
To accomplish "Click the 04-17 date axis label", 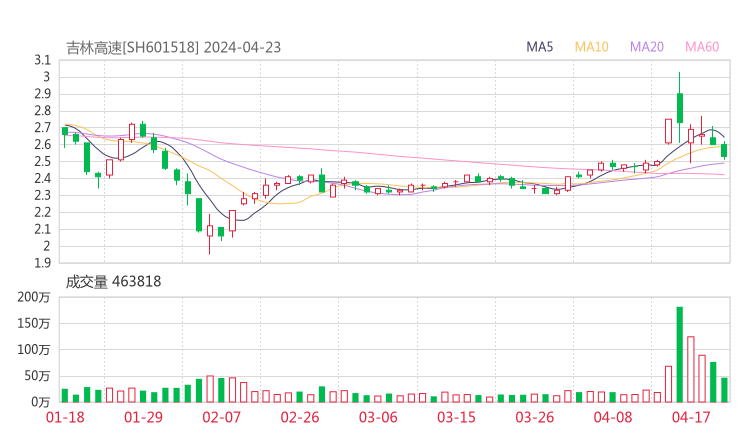I will tap(691, 417).
